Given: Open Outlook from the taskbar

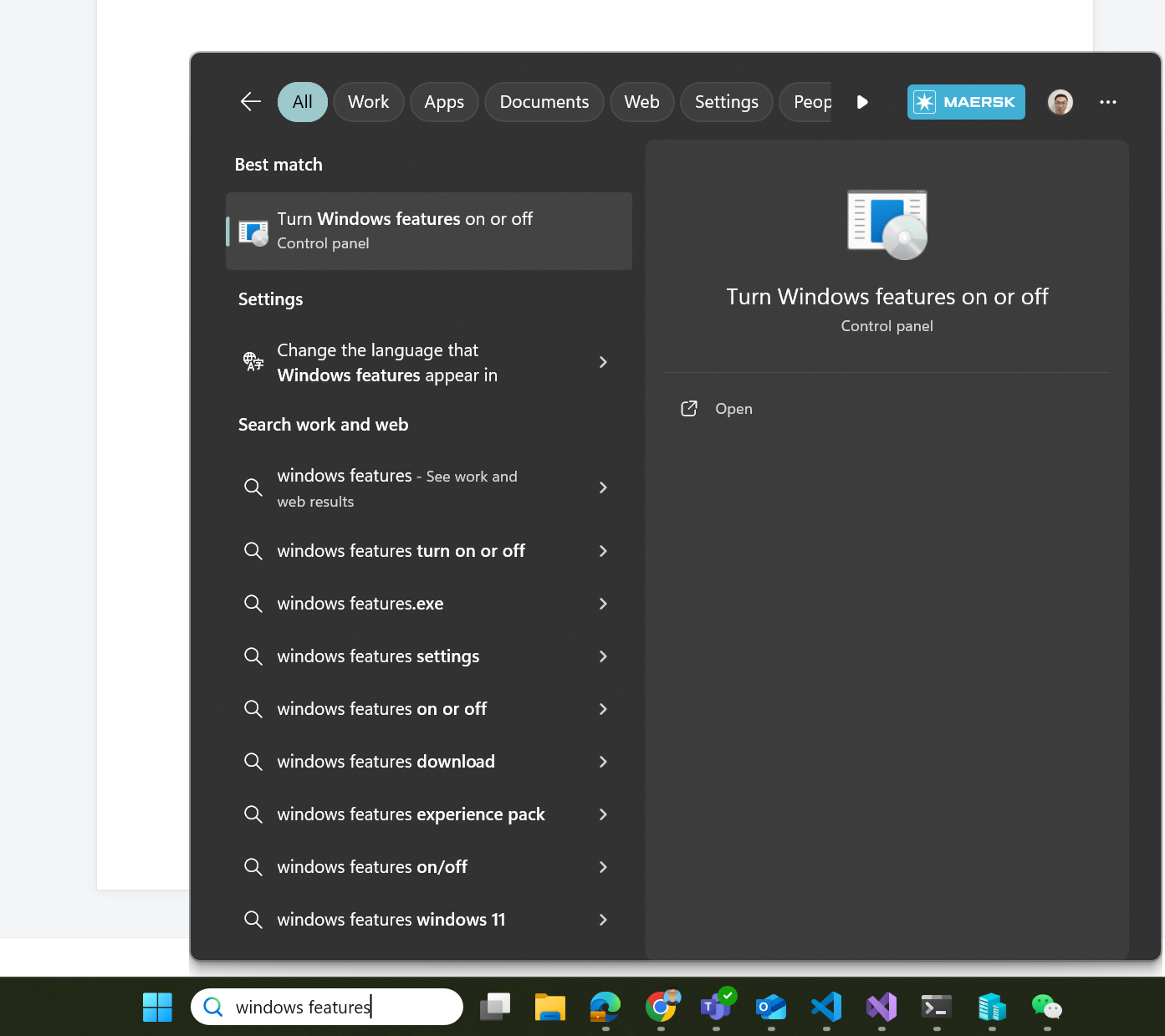Looking at the screenshot, I should click(x=771, y=1007).
